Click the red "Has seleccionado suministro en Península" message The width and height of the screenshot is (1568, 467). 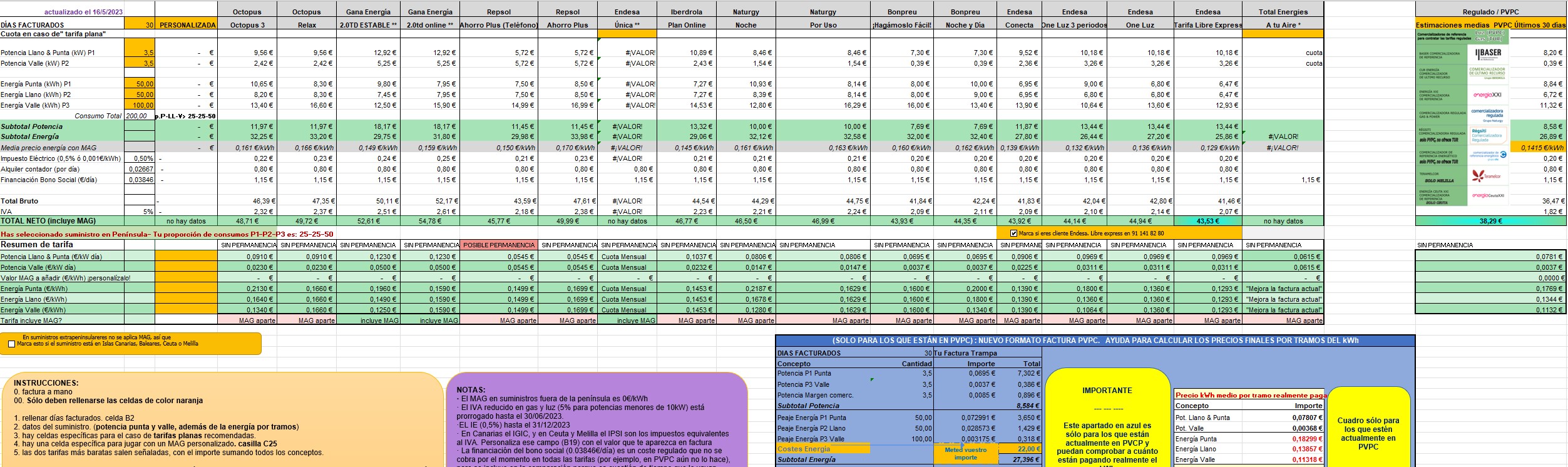point(167,234)
